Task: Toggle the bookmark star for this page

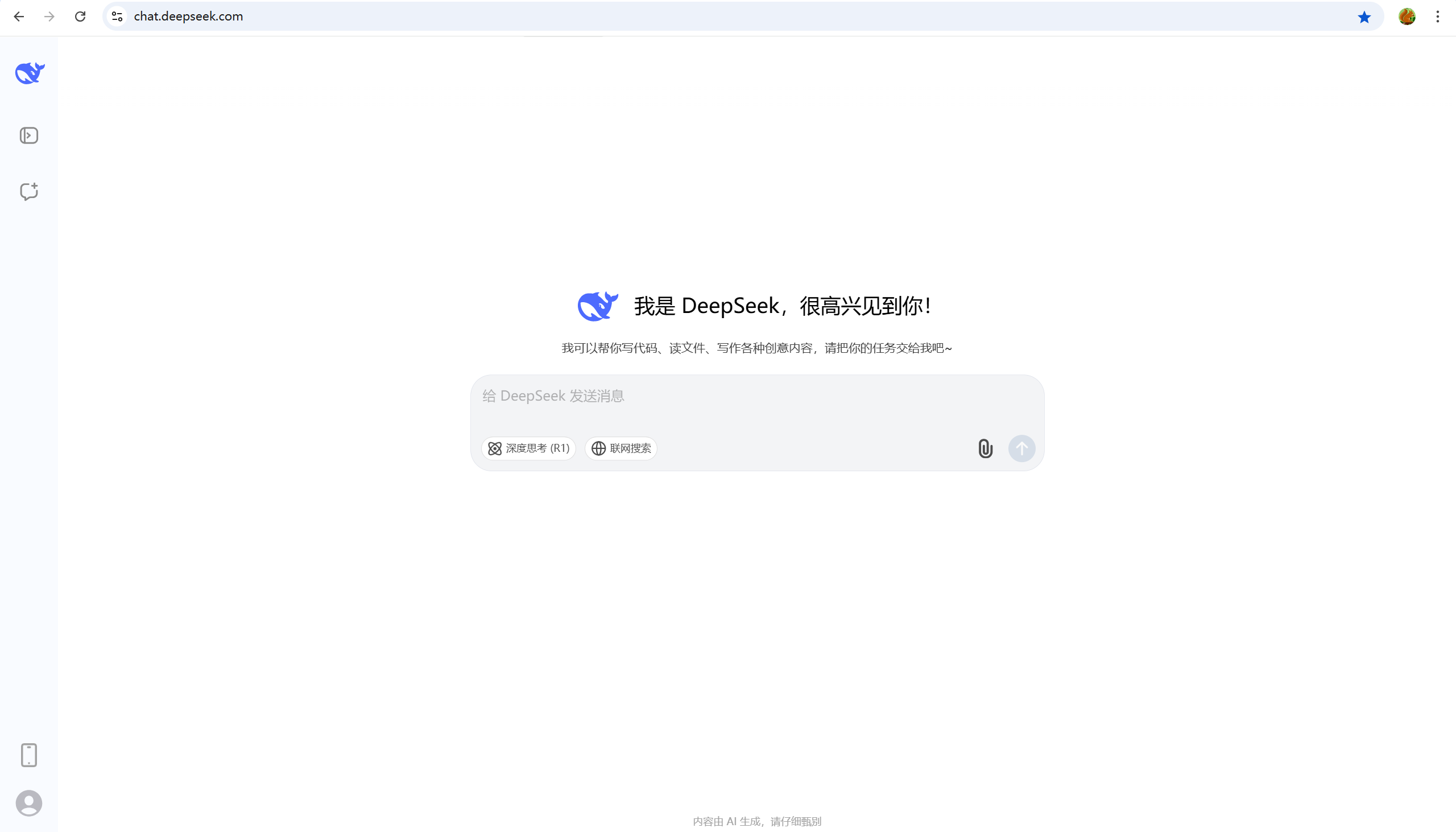Action: tap(1364, 17)
